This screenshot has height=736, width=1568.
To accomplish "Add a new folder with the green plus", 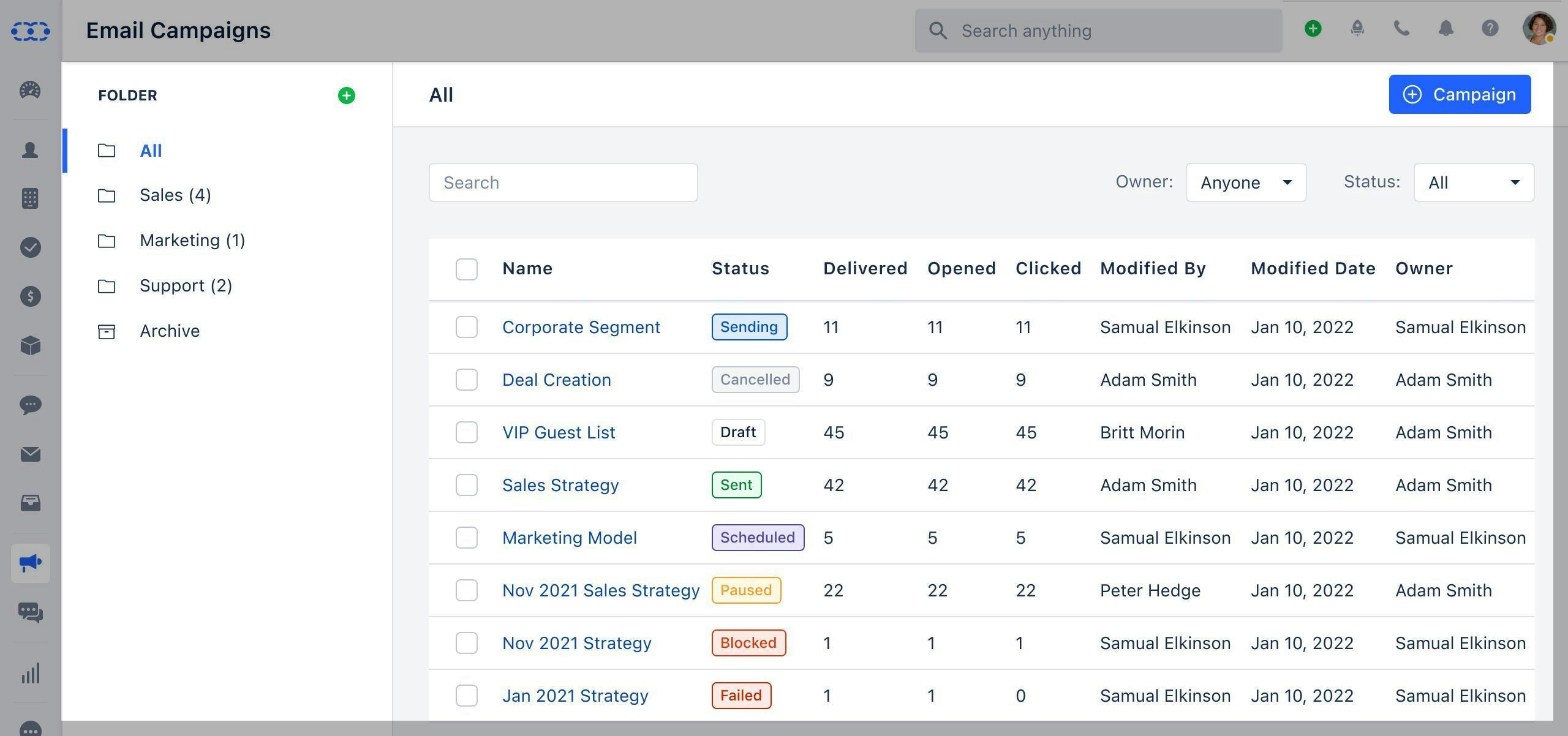I will pyautogui.click(x=347, y=96).
